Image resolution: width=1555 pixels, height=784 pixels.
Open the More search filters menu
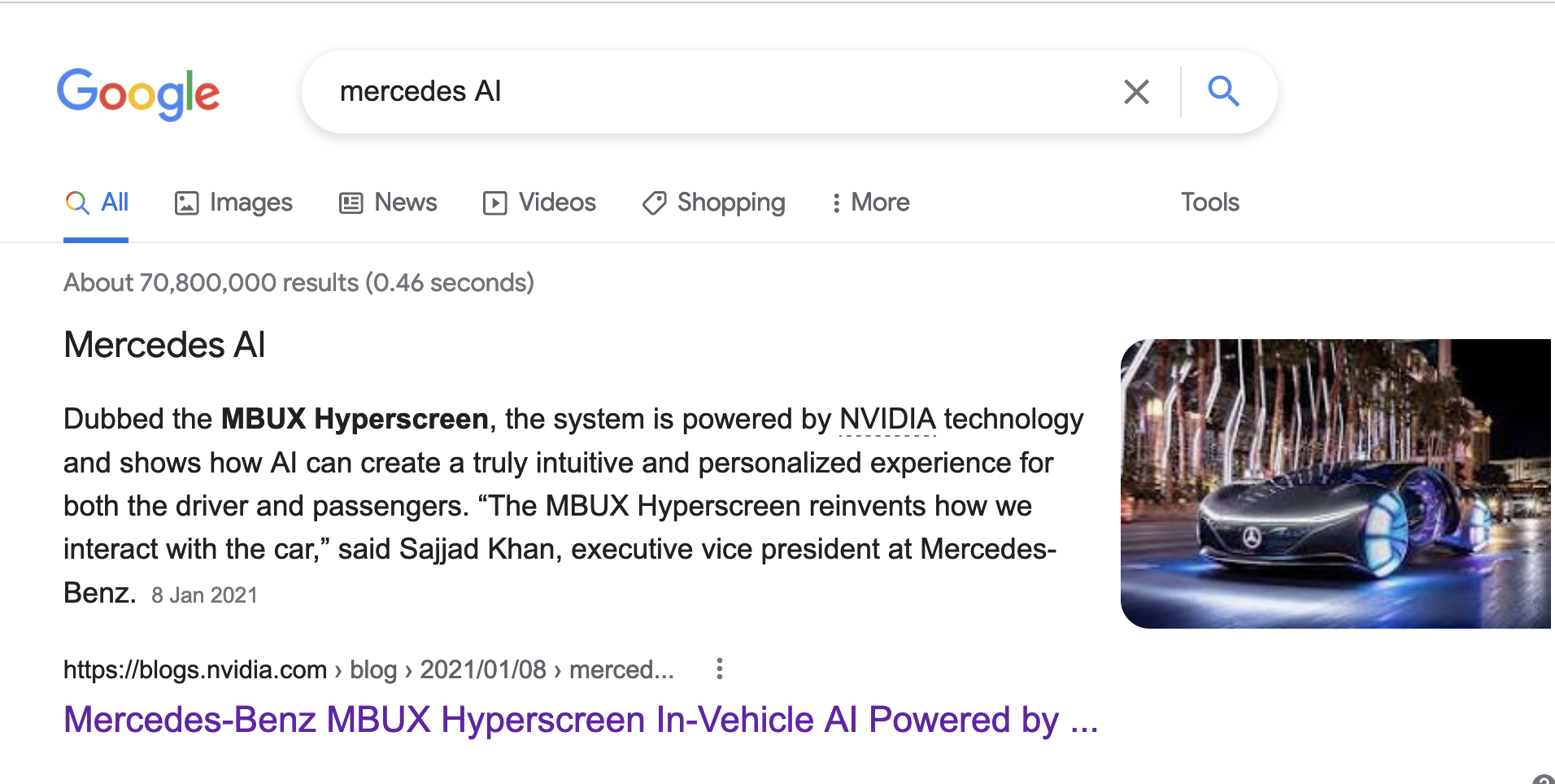point(870,203)
